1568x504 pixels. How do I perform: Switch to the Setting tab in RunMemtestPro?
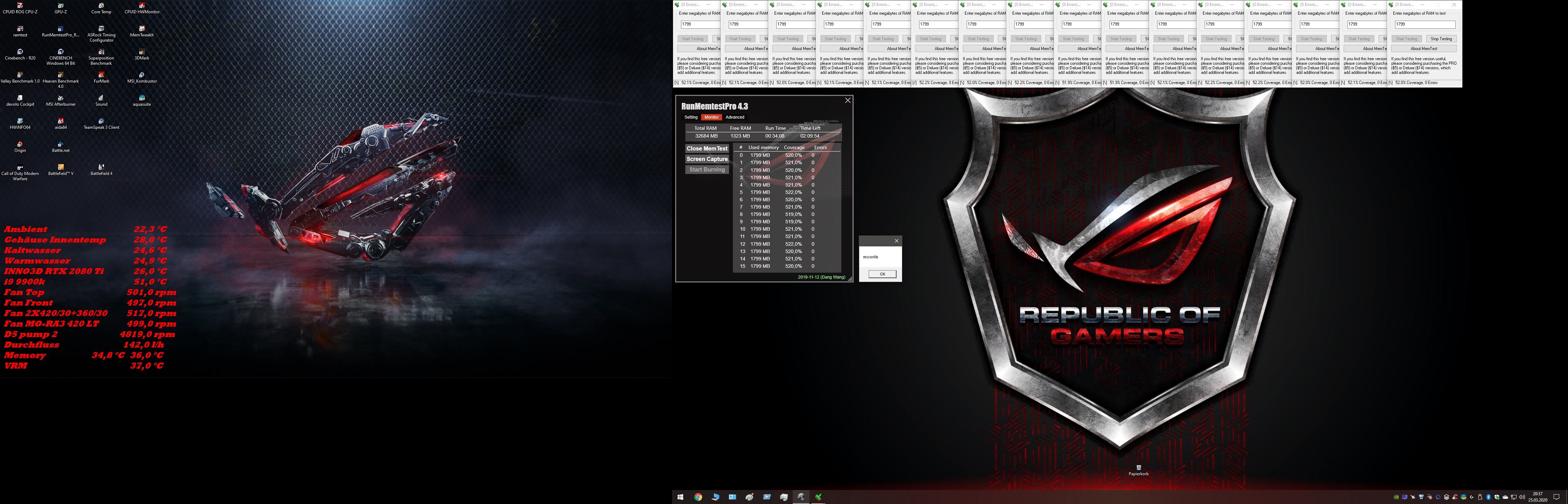691,117
